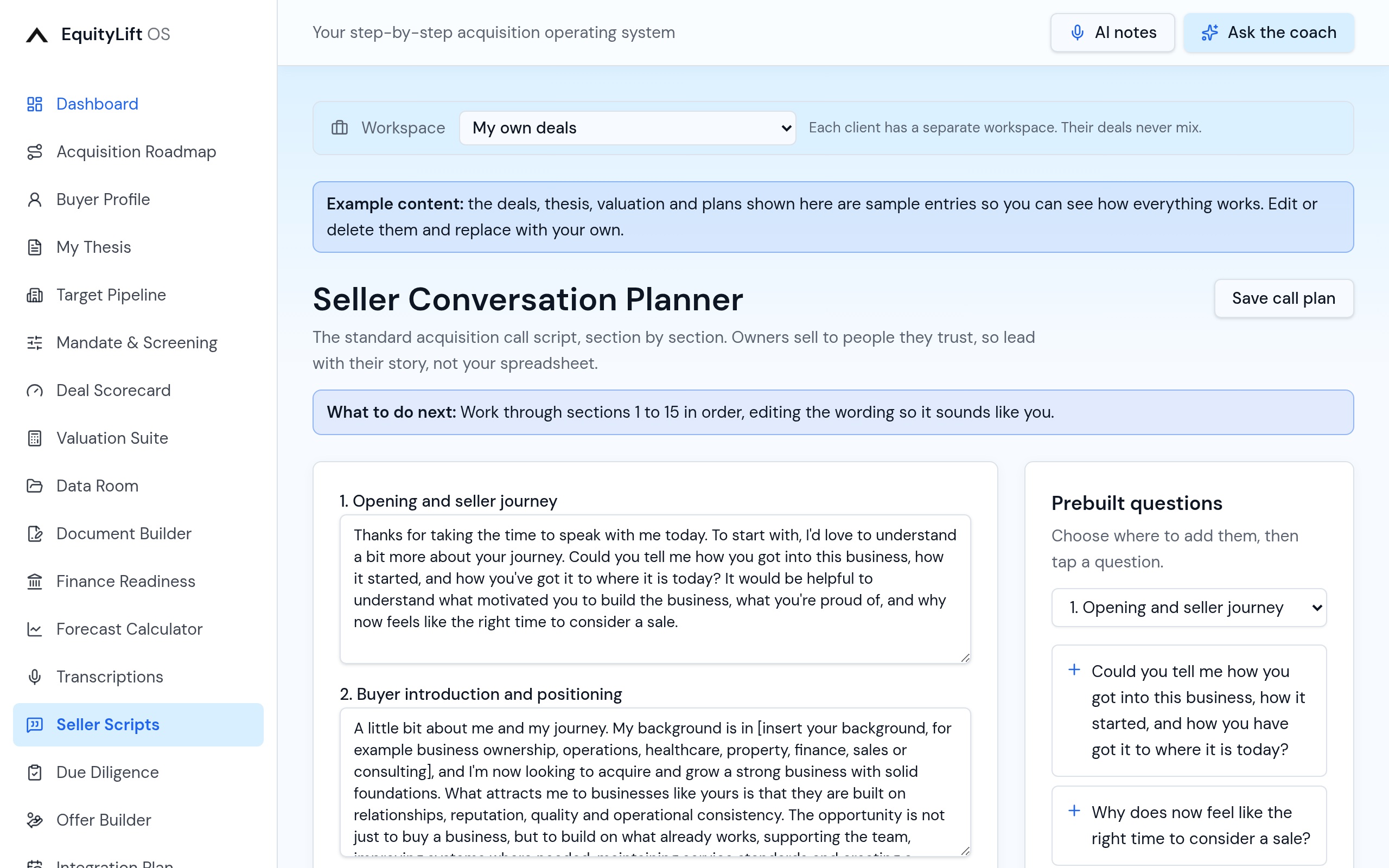1389x868 pixels.
Task: Select Seller Scripts in the sidebar
Action: pos(138,724)
